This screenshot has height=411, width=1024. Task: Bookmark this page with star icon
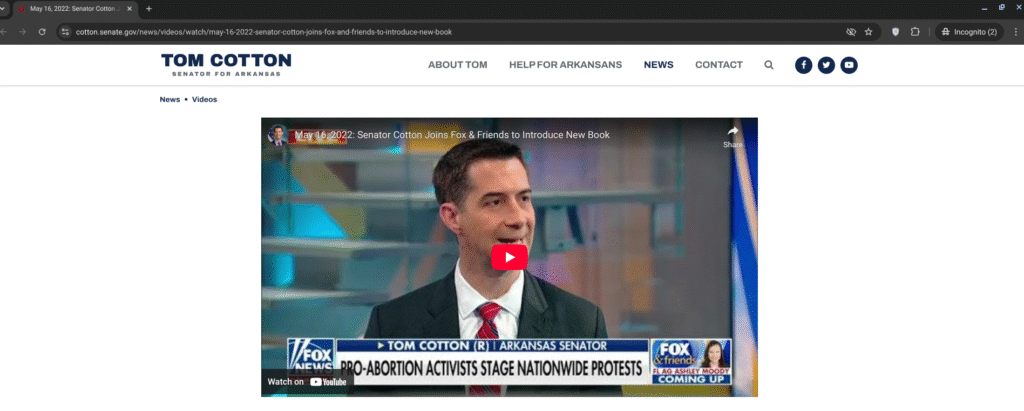[x=868, y=32]
